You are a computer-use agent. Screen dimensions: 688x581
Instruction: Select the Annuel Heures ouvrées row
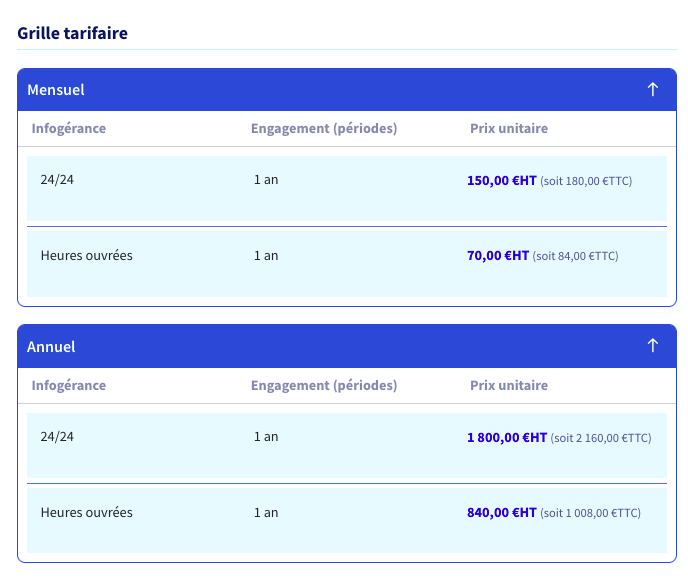(x=347, y=521)
